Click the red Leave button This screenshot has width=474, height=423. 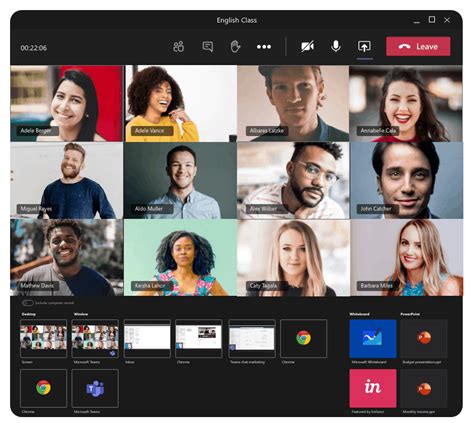[x=418, y=46]
